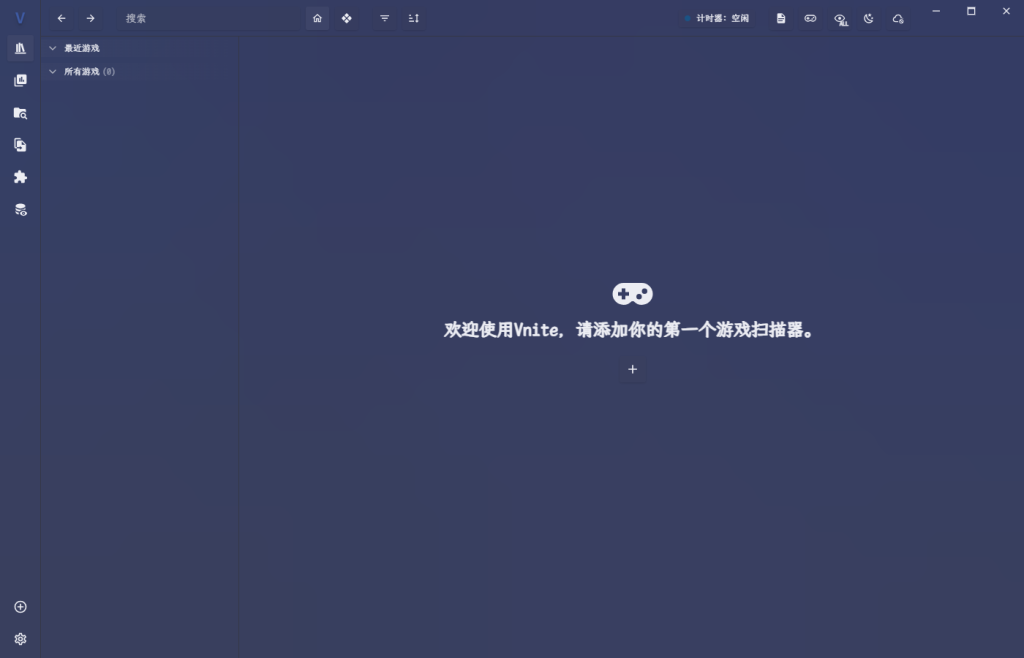Open the cloud sync status icon
This screenshot has height=658, width=1024.
tap(899, 18)
